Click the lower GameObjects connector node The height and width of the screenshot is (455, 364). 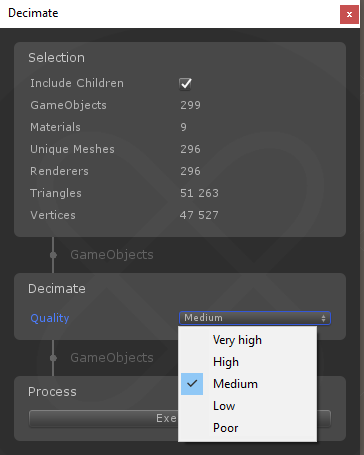coord(53,358)
